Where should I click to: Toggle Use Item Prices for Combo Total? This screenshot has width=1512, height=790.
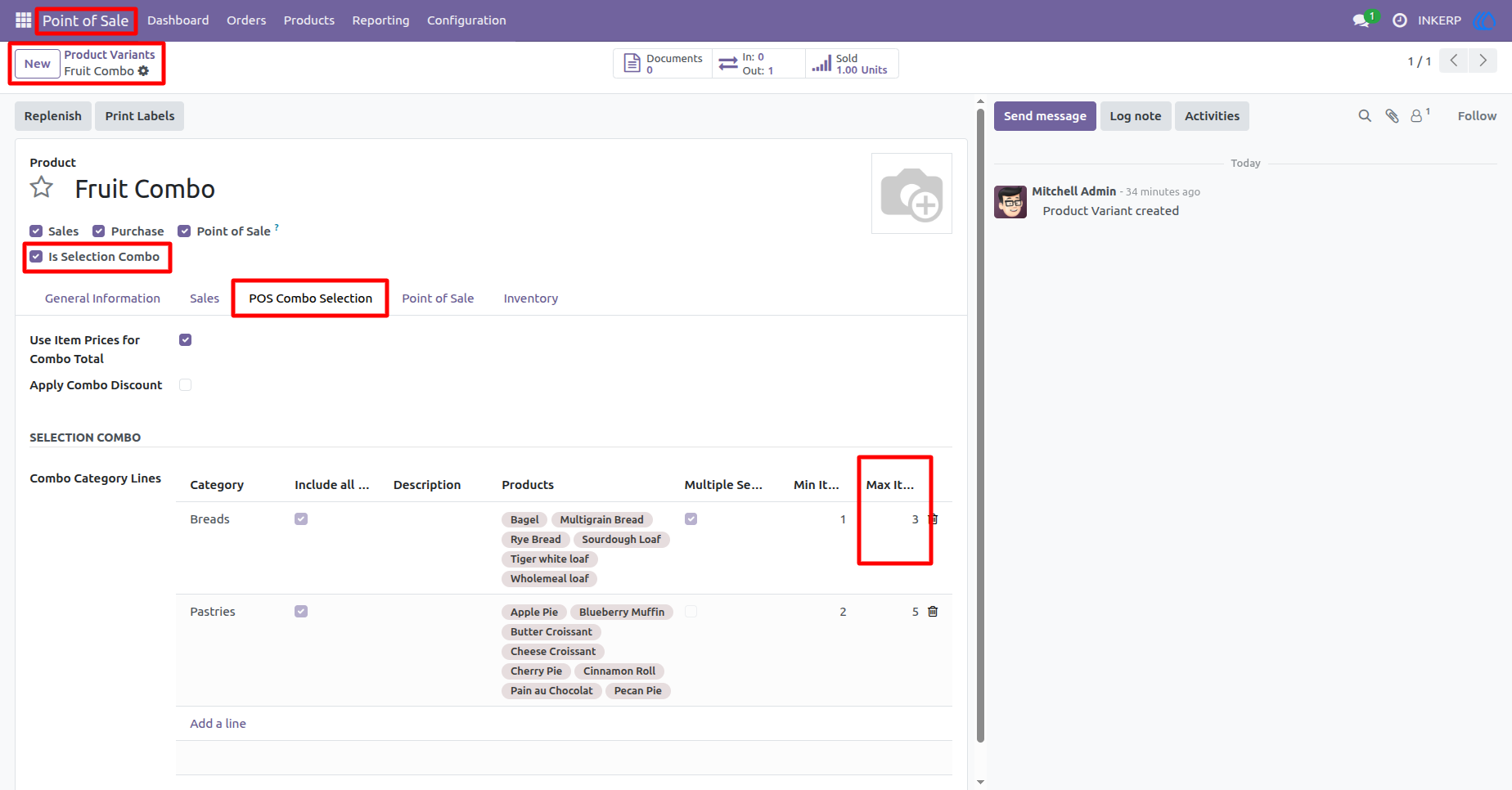pos(186,340)
